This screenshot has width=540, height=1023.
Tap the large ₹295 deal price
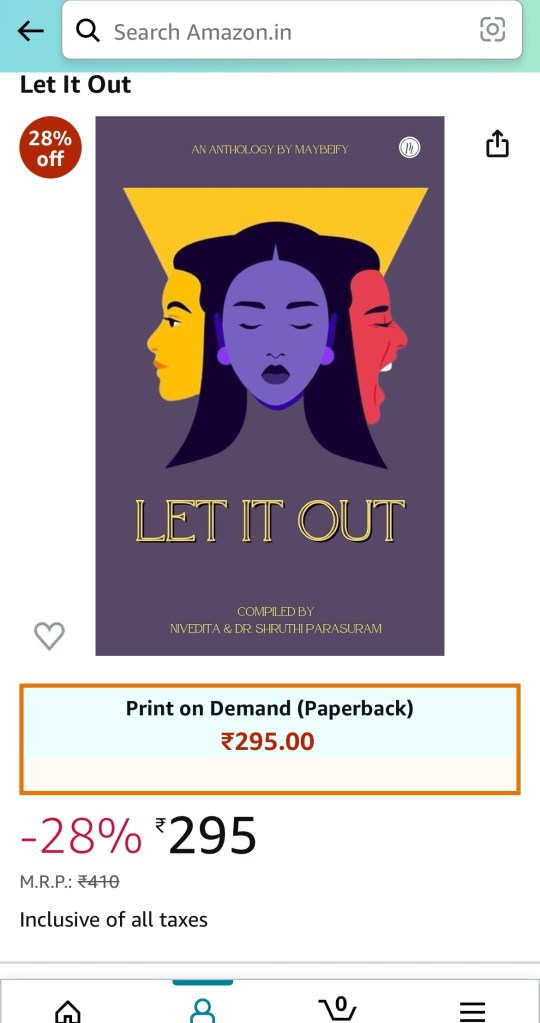coord(205,836)
